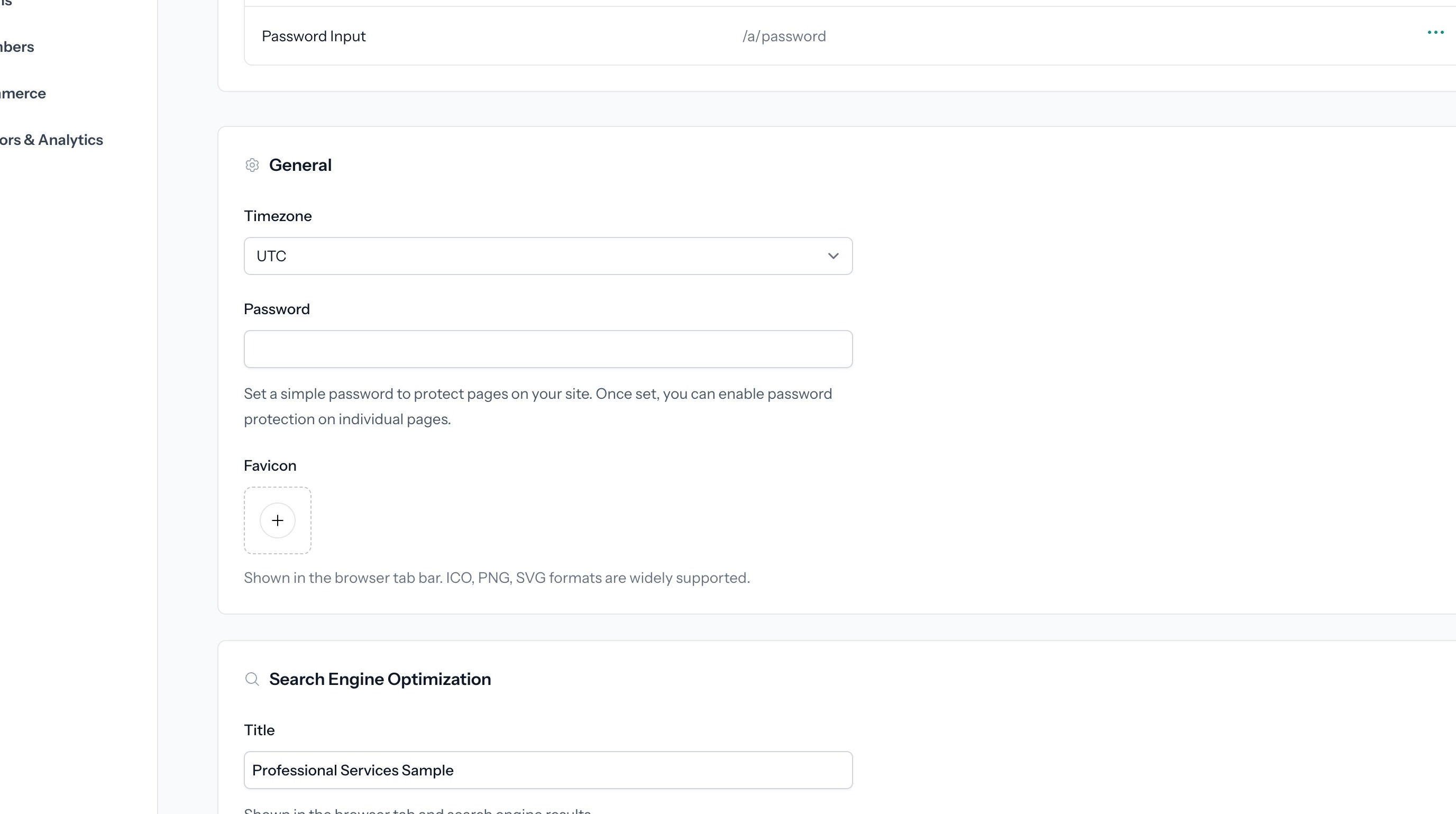The image size is (1456, 814).
Task: Go to Visitors & Analytics in the sidebar
Action: pos(51,140)
